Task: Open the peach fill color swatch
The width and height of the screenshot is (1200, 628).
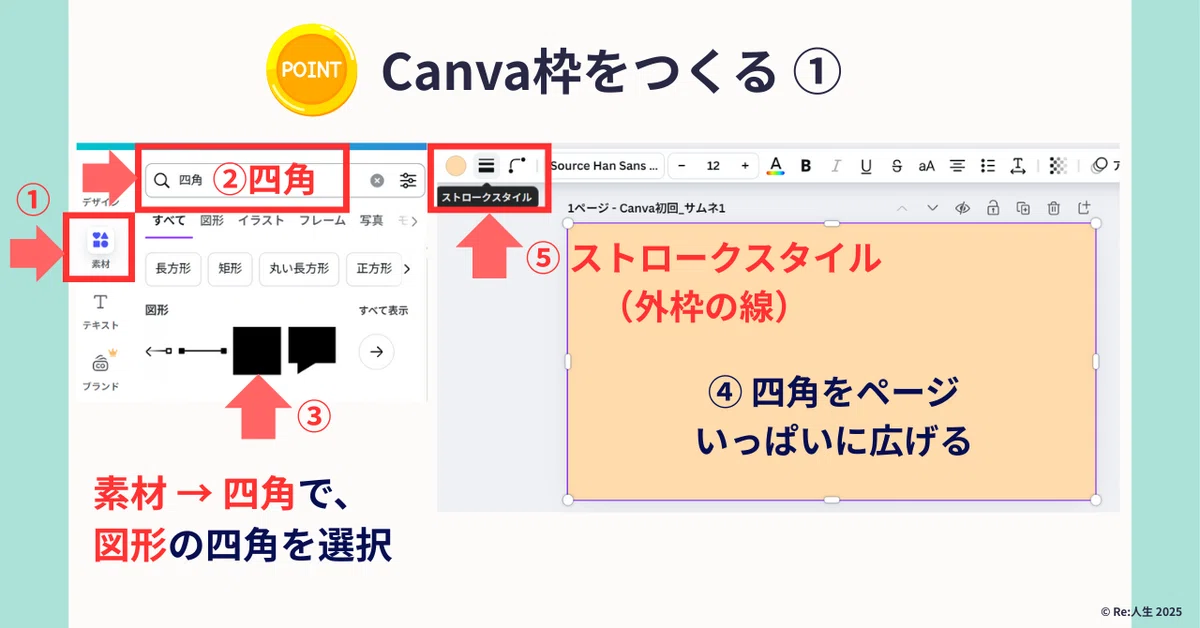Action: 456,165
